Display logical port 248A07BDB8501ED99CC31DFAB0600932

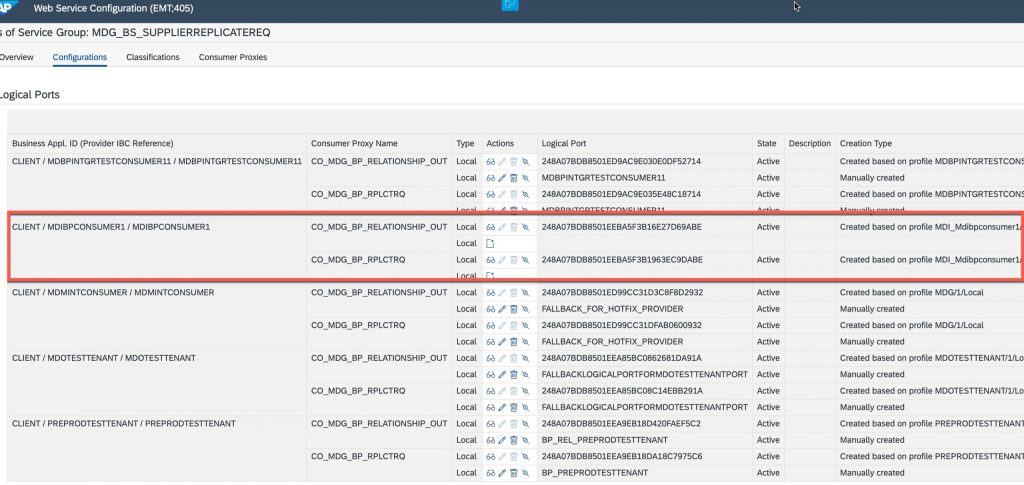(x=490, y=325)
